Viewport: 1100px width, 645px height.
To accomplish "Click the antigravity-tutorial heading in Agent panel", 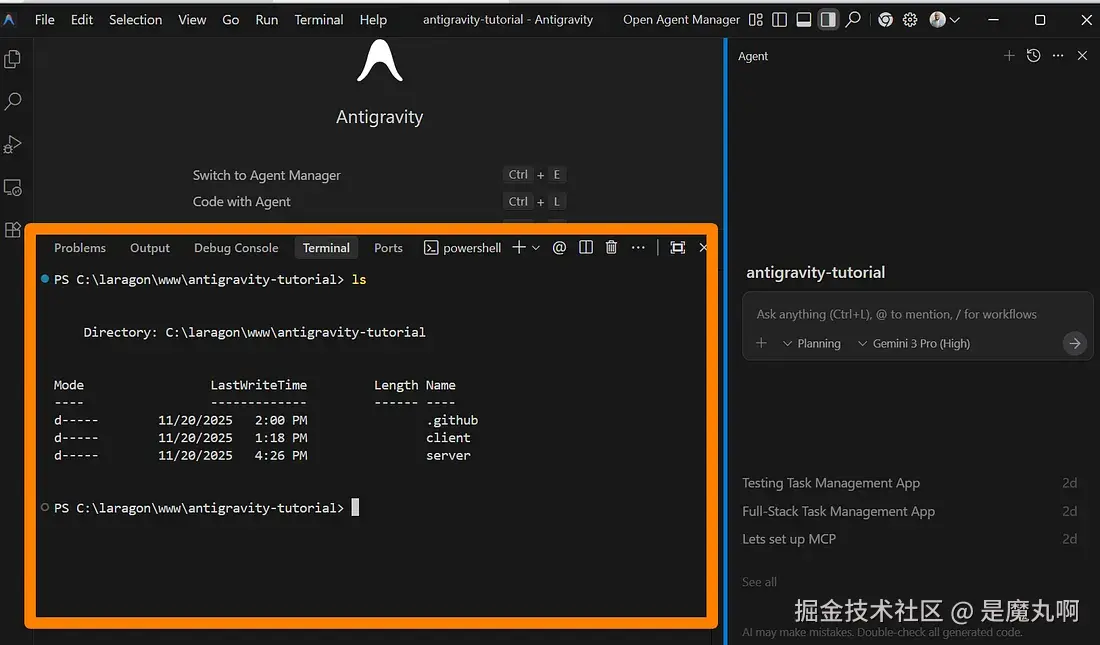I will tap(815, 272).
